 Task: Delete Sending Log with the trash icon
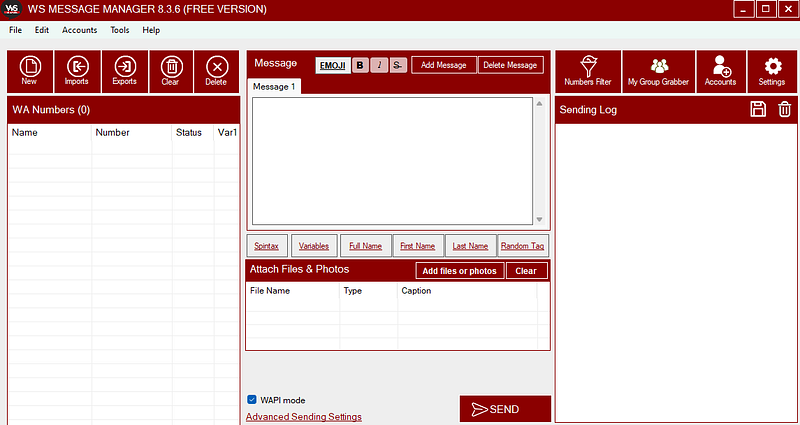pos(784,109)
